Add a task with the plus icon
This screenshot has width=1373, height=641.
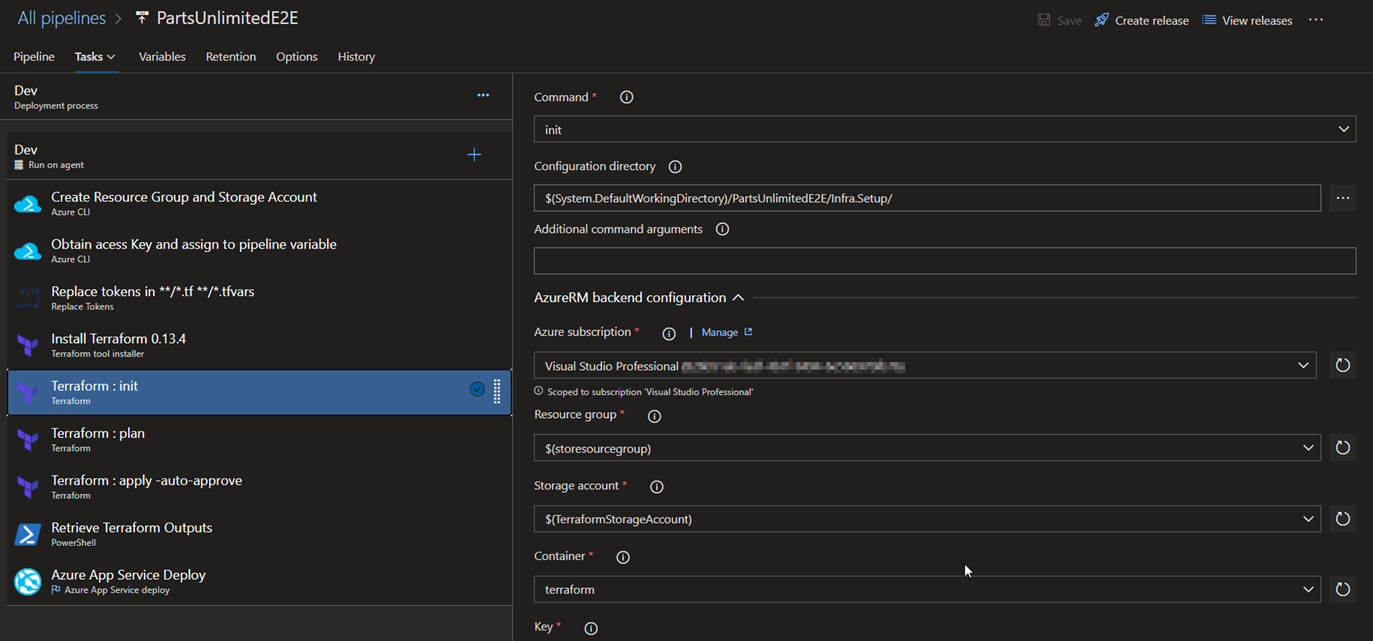click(x=474, y=154)
